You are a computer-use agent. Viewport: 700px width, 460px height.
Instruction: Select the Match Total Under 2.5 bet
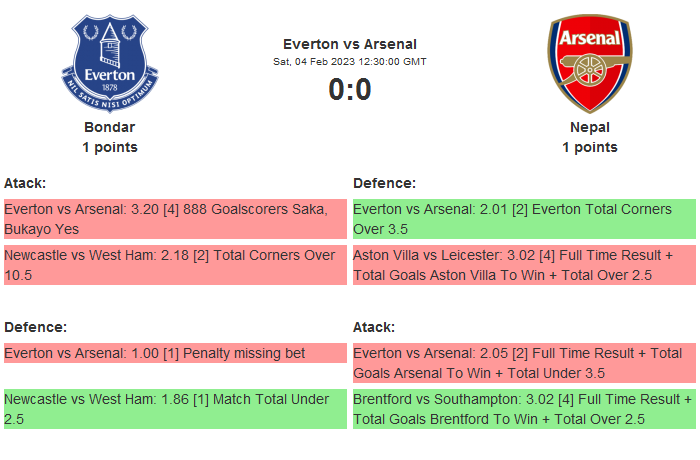175,409
